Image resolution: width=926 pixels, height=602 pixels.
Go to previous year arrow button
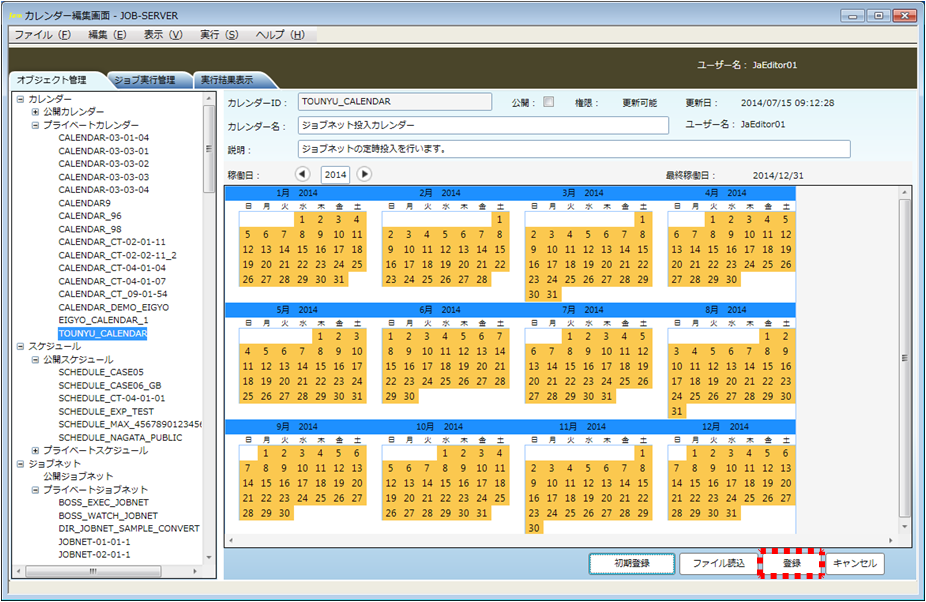pos(302,174)
